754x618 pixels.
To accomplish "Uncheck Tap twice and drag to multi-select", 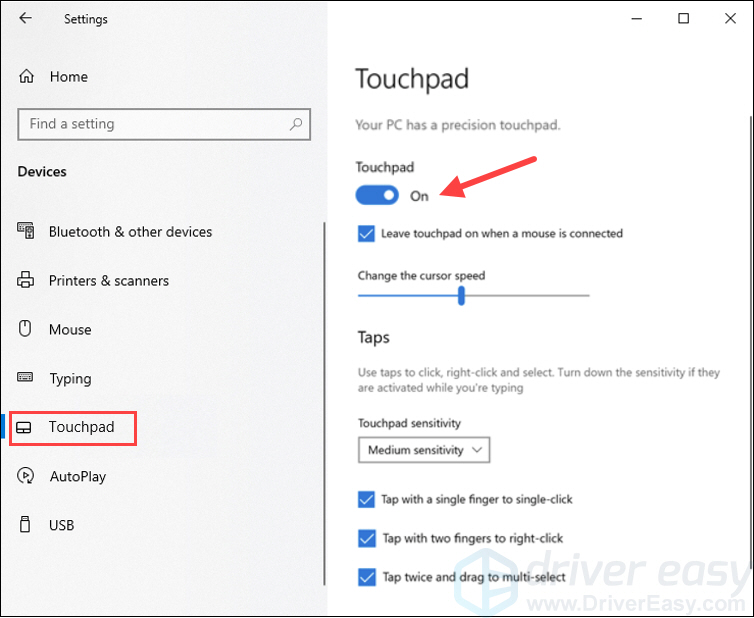I will pyautogui.click(x=366, y=577).
